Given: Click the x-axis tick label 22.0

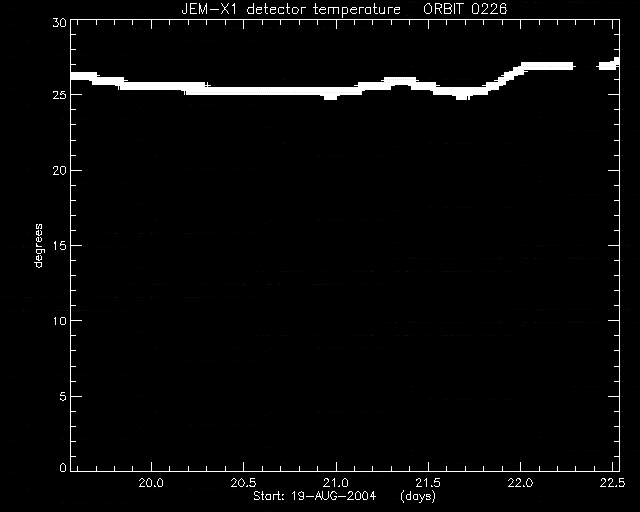Looking at the screenshot, I should pos(521,483).
